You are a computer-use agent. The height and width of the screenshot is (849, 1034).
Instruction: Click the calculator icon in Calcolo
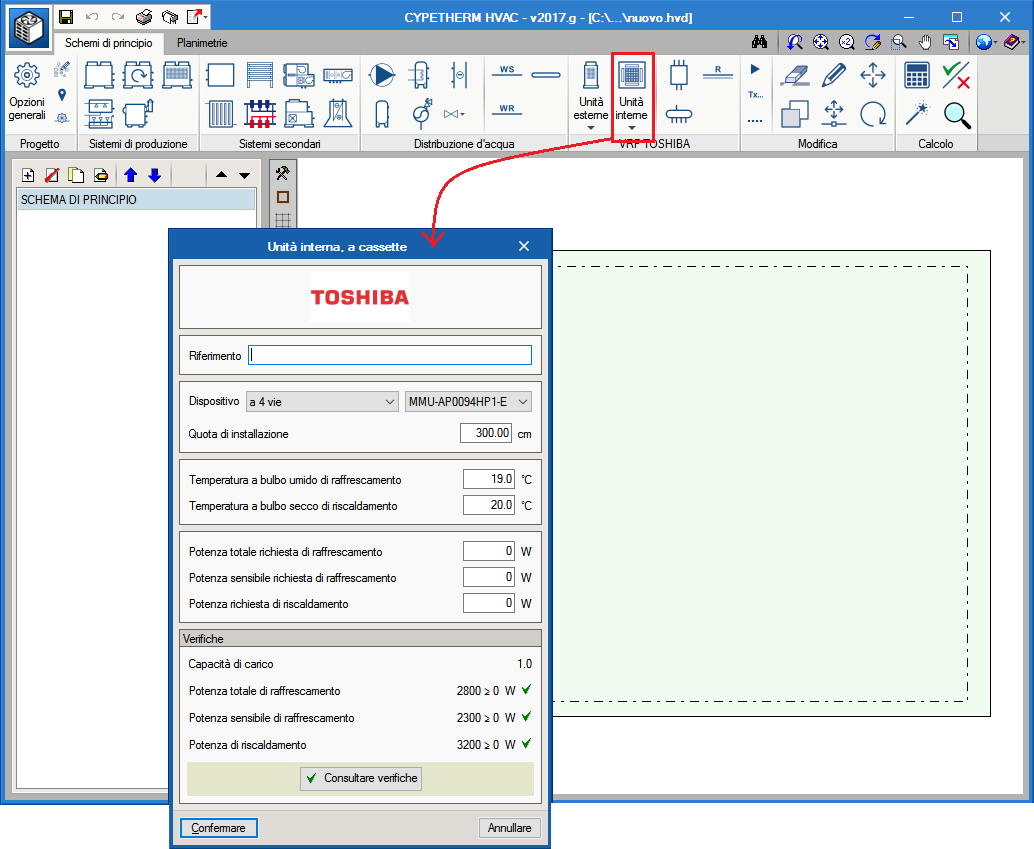coord(917,75)
